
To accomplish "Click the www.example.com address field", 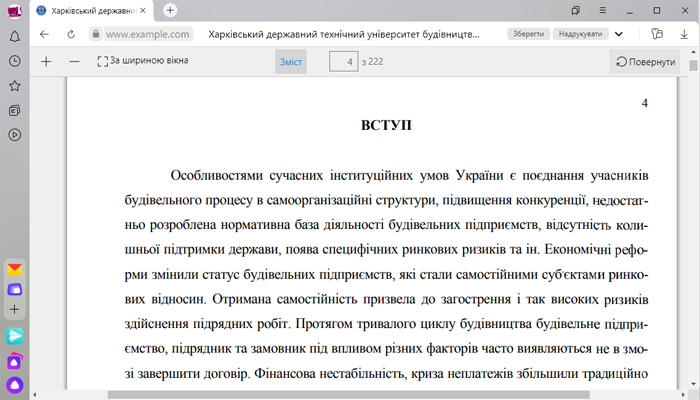I will (147, 34).
